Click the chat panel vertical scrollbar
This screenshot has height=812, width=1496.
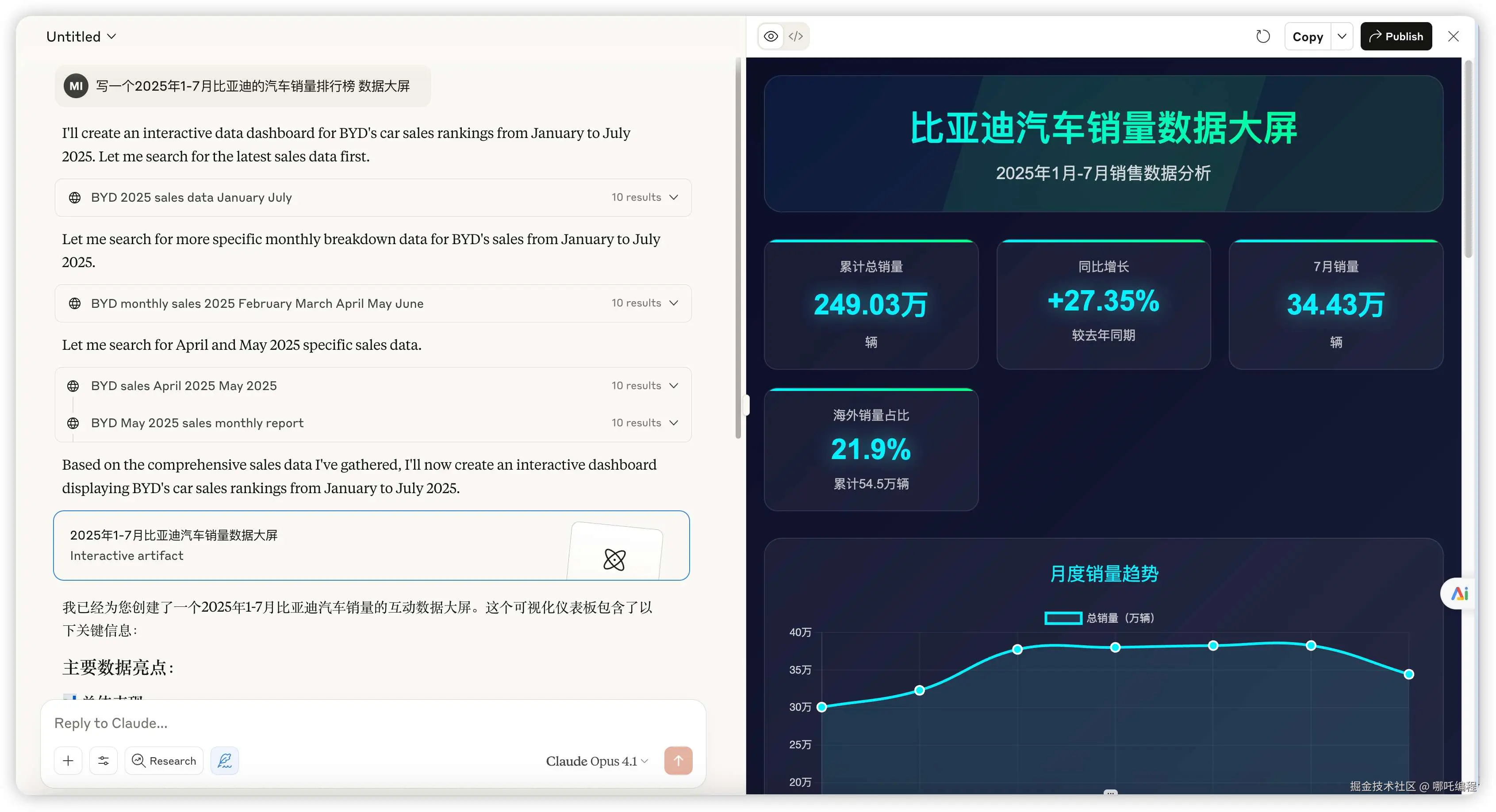[738, 248]
